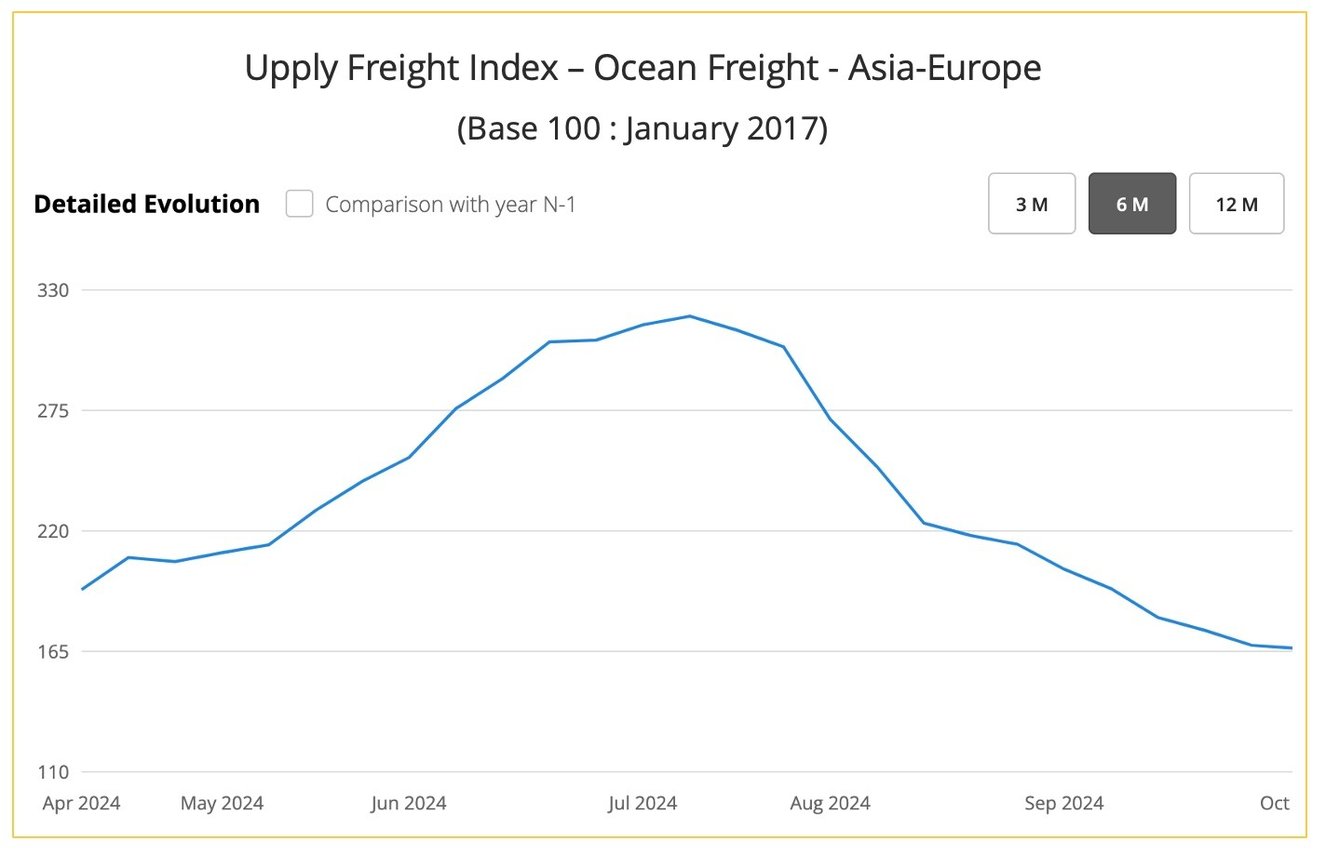Click the Jul 2024 axis label
The height and width of the screenshot is (854, 1326).
pos(643,803)
